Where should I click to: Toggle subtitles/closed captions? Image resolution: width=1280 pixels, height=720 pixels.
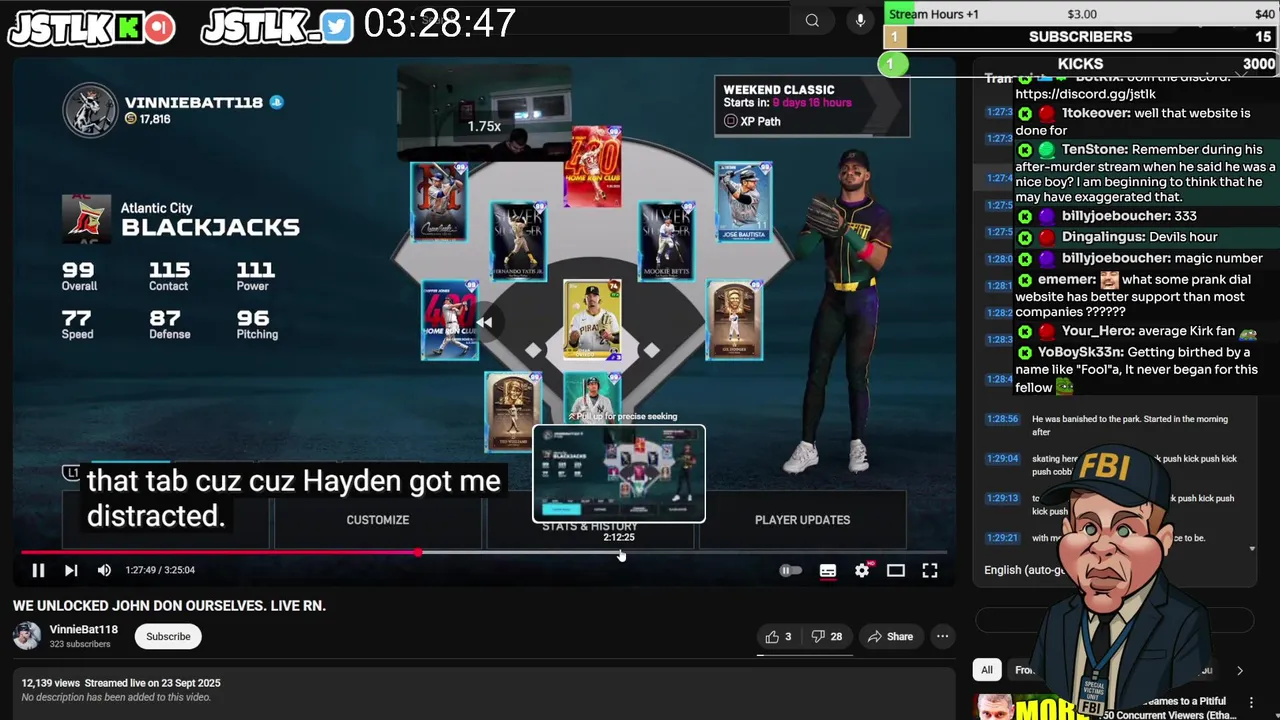pyautogui.click(x=828, y=570)
